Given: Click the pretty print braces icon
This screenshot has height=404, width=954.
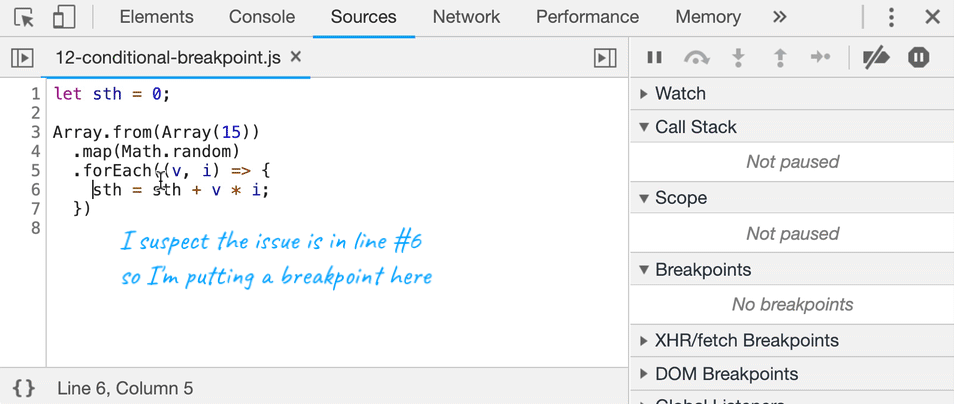Looking at the screenshot, I should tap(24, 388).
